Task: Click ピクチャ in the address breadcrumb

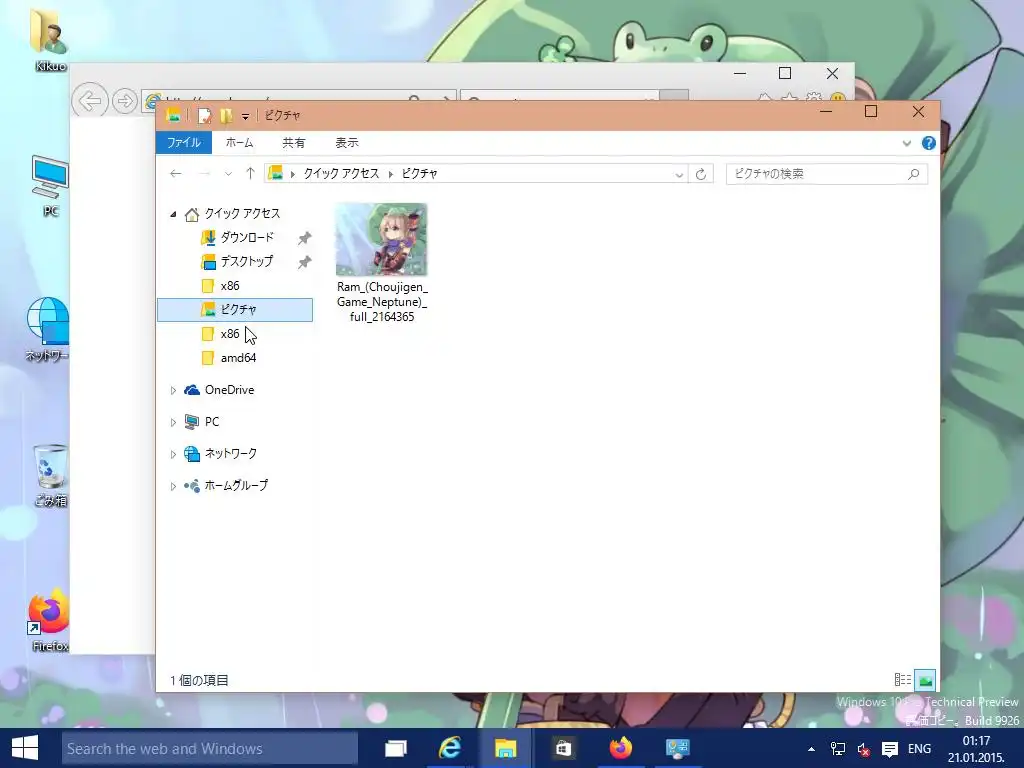Action: coord(419,174)
